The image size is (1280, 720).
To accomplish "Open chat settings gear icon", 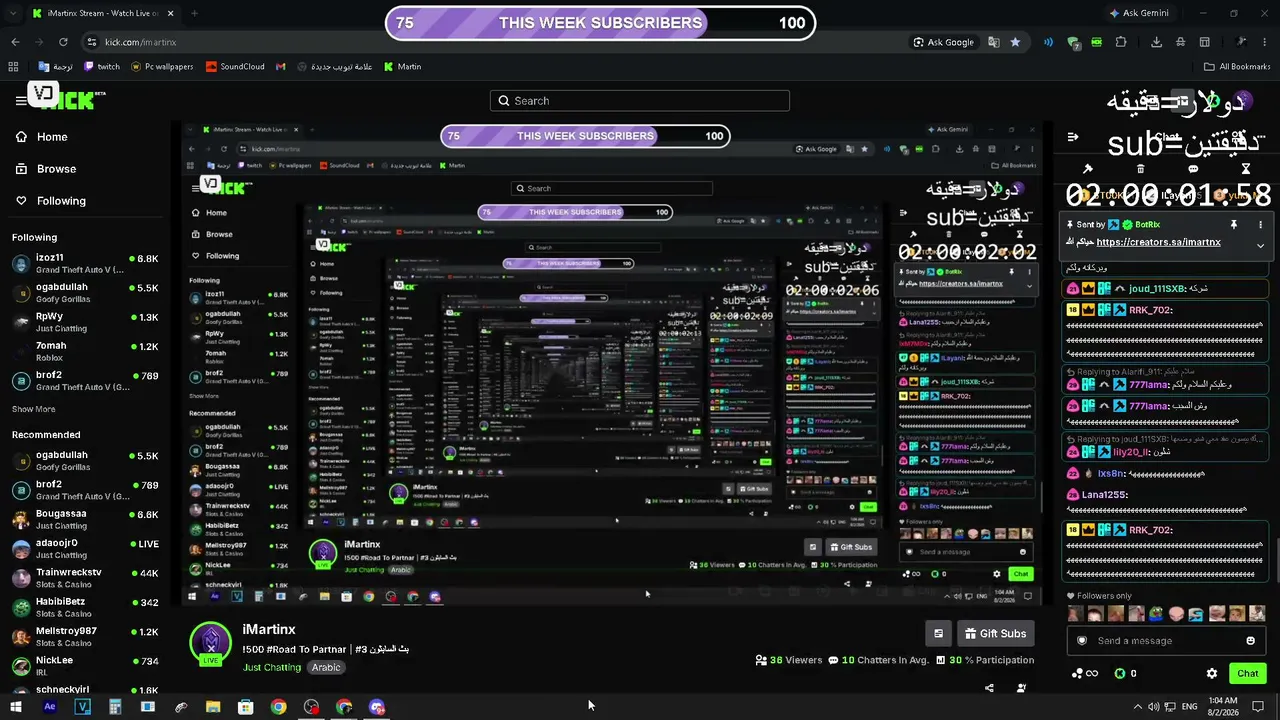I will pos(1212,674).
